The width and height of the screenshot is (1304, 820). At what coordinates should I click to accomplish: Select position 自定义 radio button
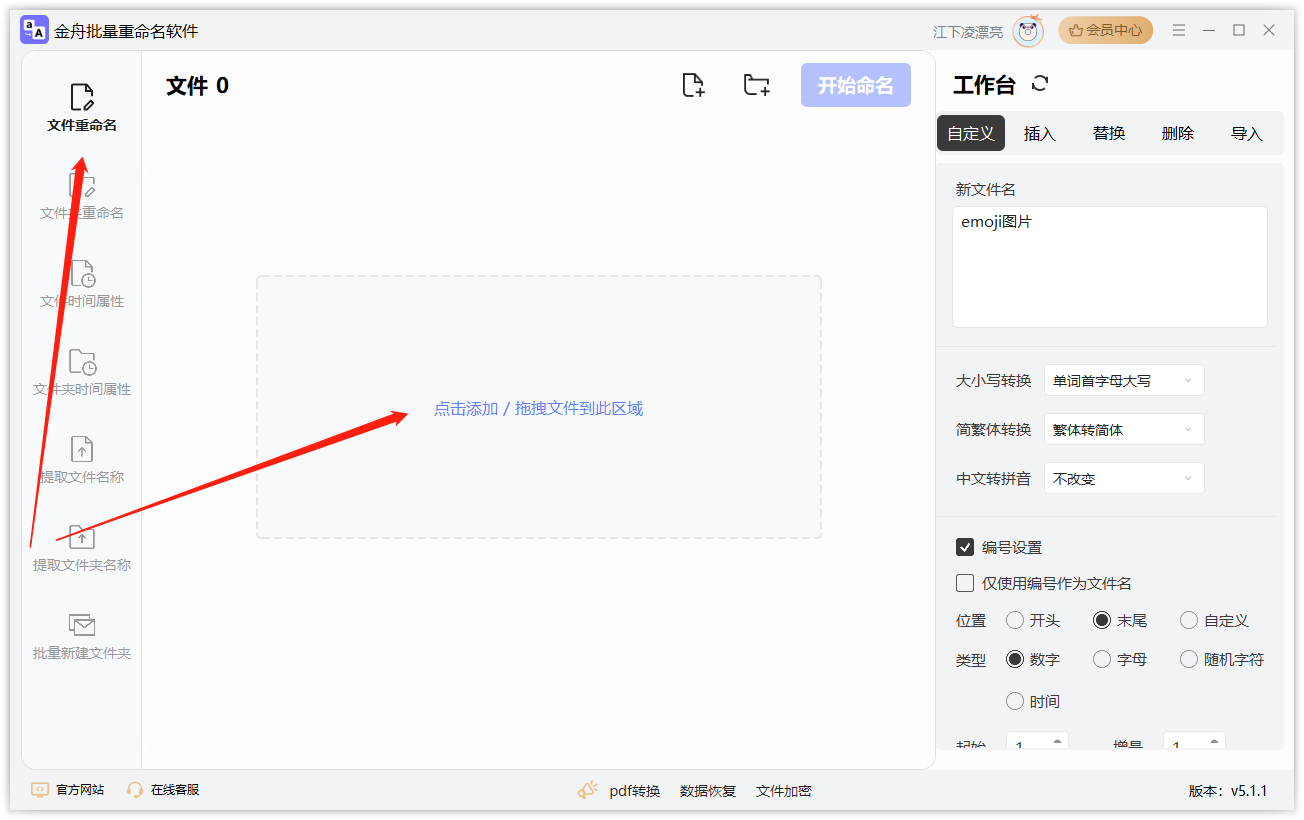[1189, 620]
